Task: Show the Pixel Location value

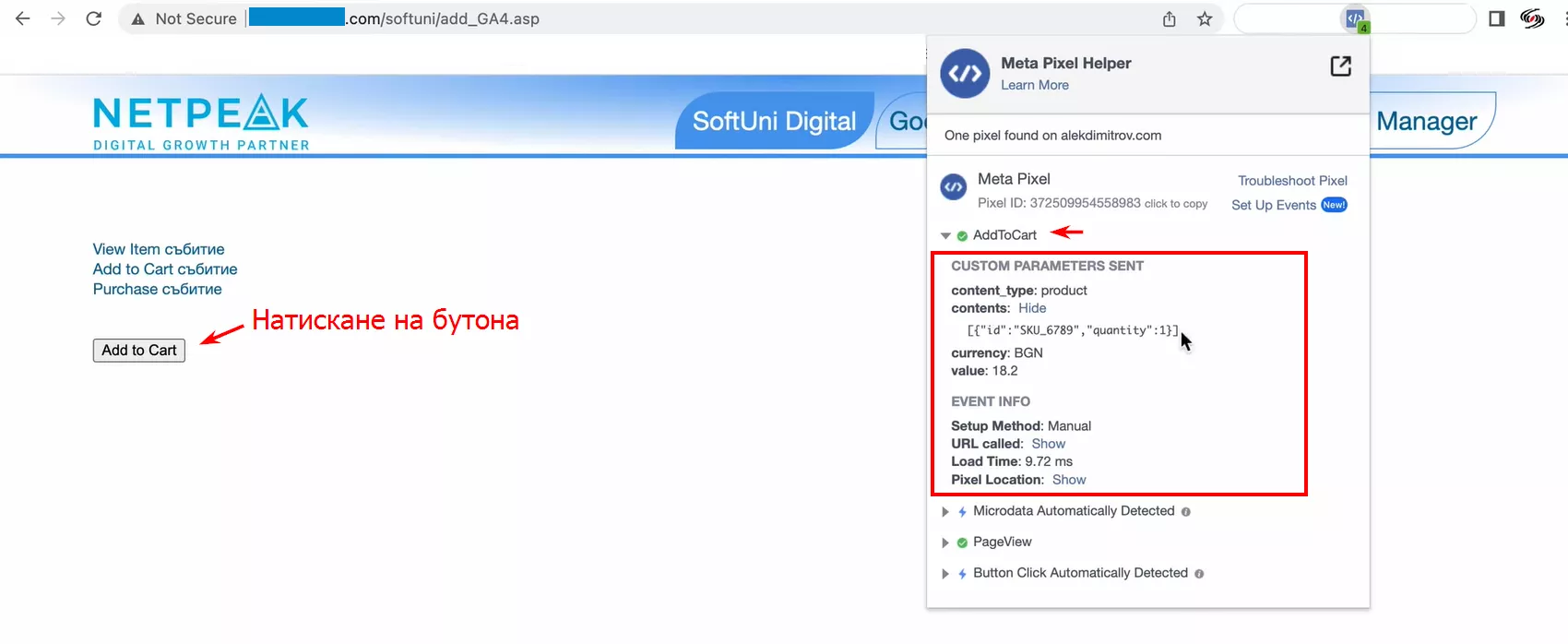Action: (1069, 480)
